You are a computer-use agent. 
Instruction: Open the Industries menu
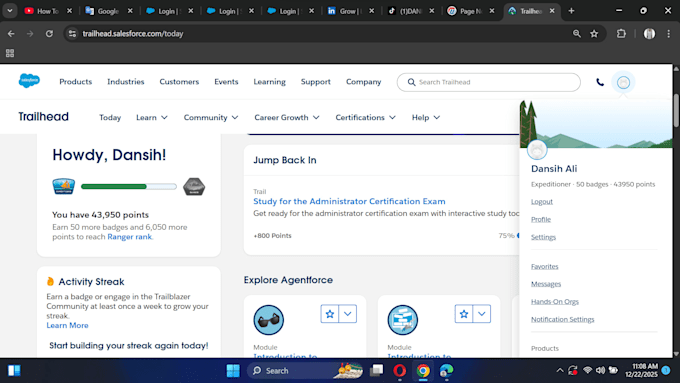coord(126,82)
